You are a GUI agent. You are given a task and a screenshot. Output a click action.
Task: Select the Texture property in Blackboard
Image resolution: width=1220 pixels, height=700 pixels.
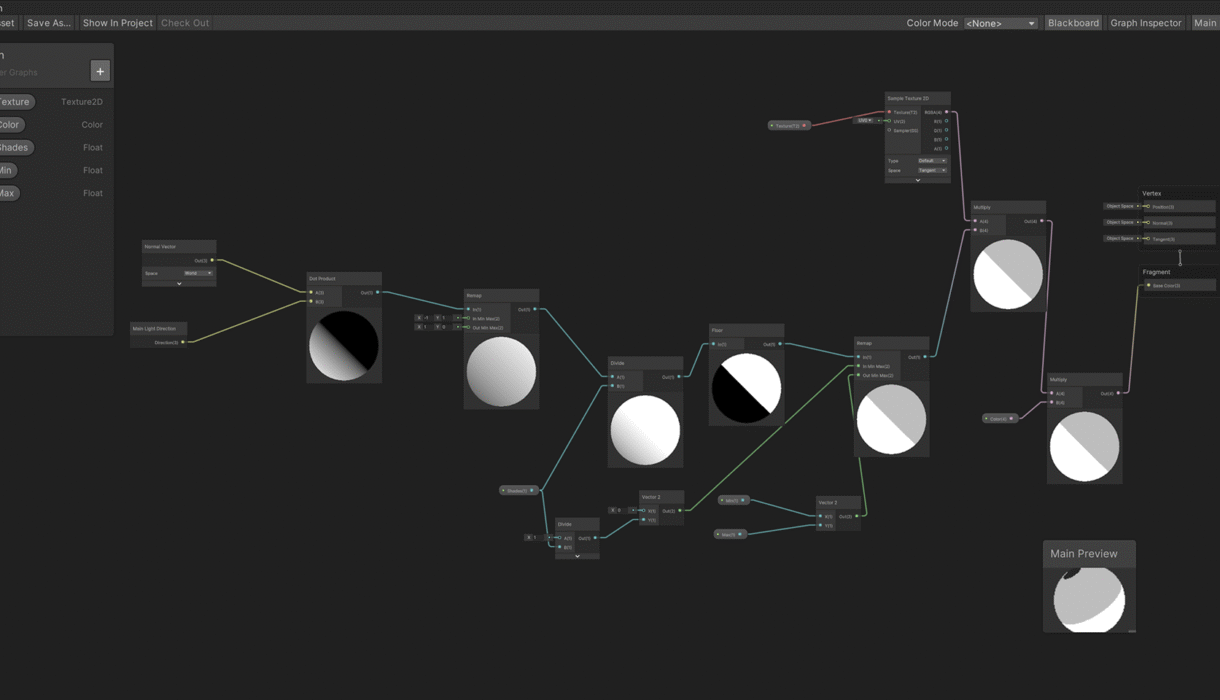(x=16, y=102)
